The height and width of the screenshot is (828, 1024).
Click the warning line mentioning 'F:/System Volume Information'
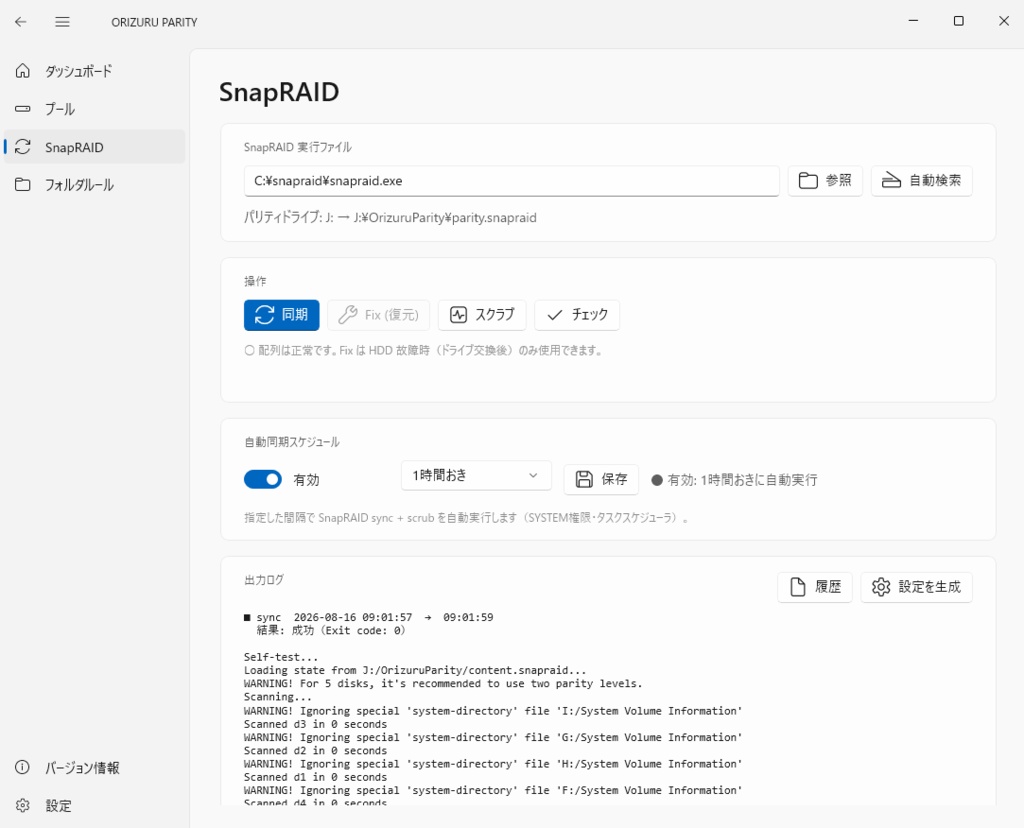[x=493, y=790]
